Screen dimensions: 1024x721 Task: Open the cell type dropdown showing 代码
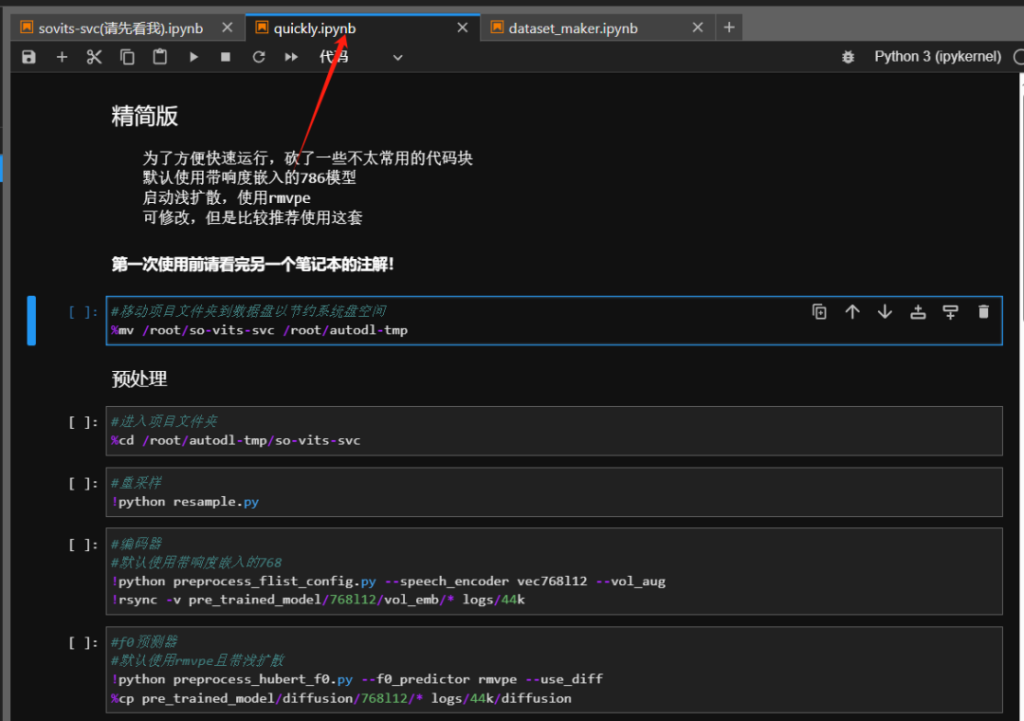click(360, 57)
